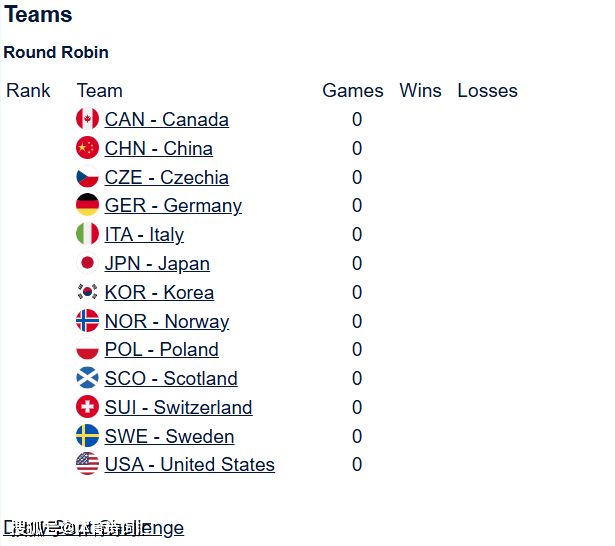Go to the SWE - Sweden team page

tap(169, 436)
